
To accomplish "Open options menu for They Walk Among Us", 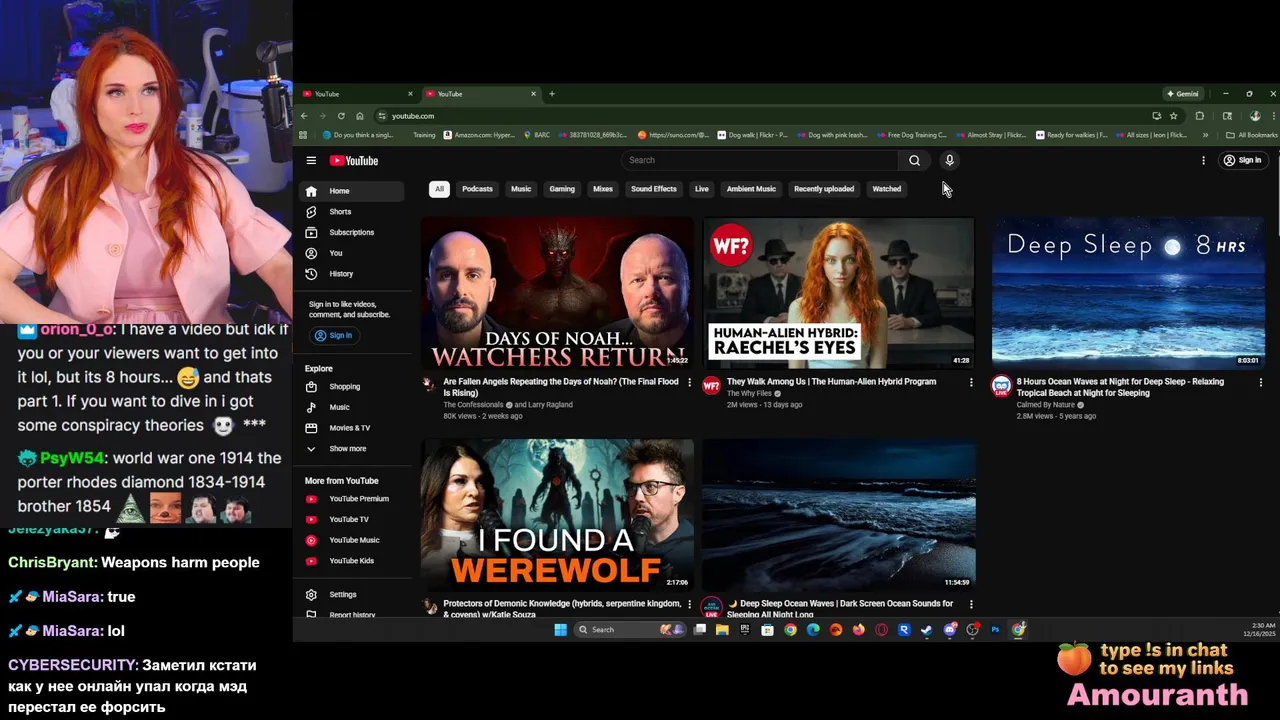I will pyautogui.click(x=971, y=382).
